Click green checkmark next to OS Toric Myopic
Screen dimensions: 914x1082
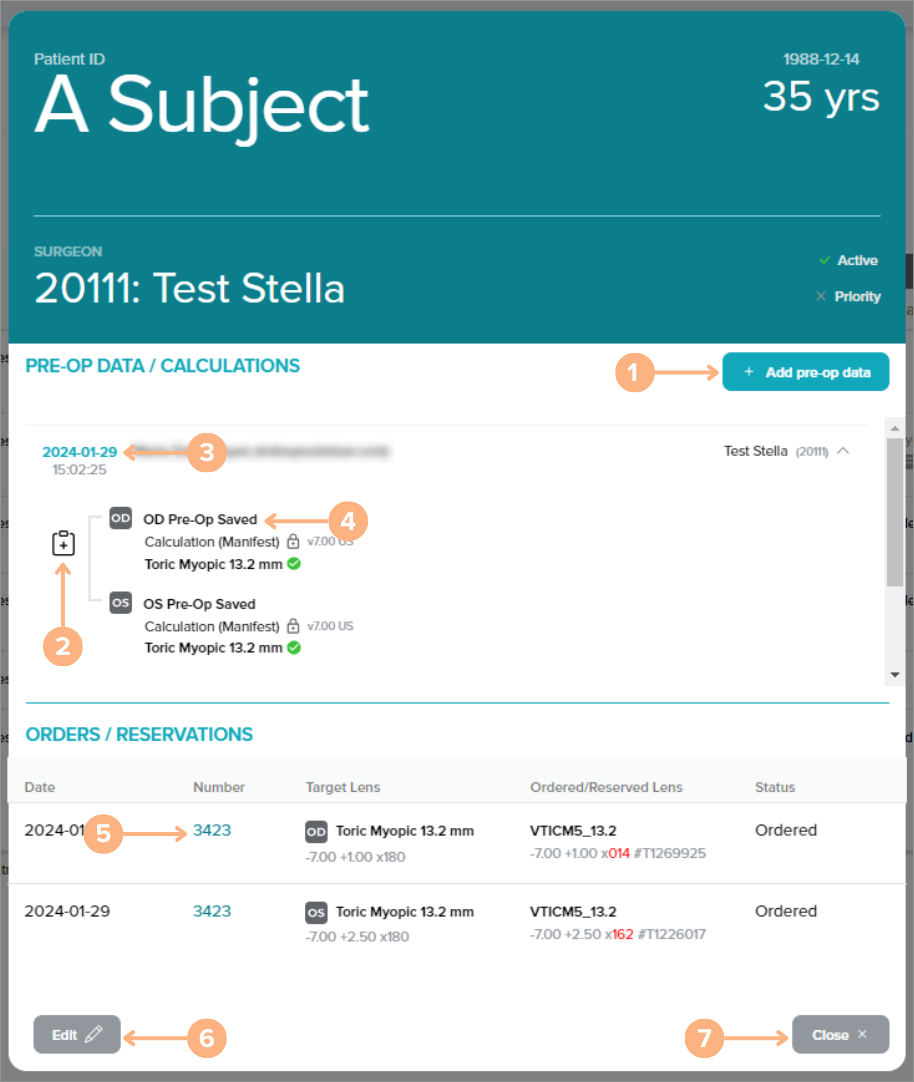pos(294,648)
